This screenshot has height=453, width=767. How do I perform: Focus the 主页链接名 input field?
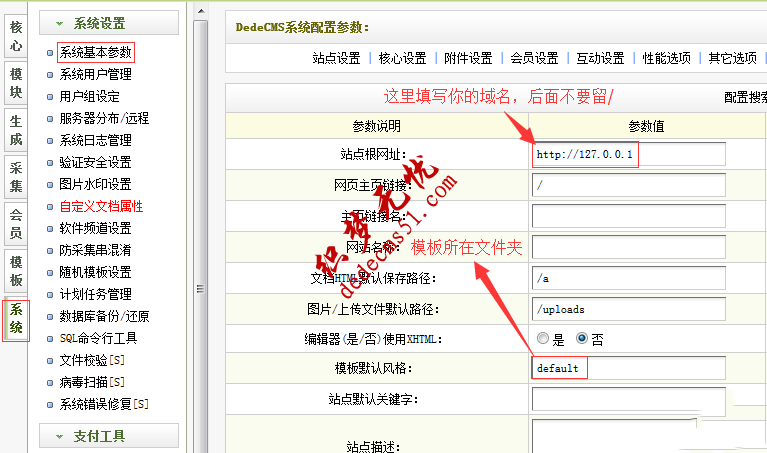click(x=629, y=216)
